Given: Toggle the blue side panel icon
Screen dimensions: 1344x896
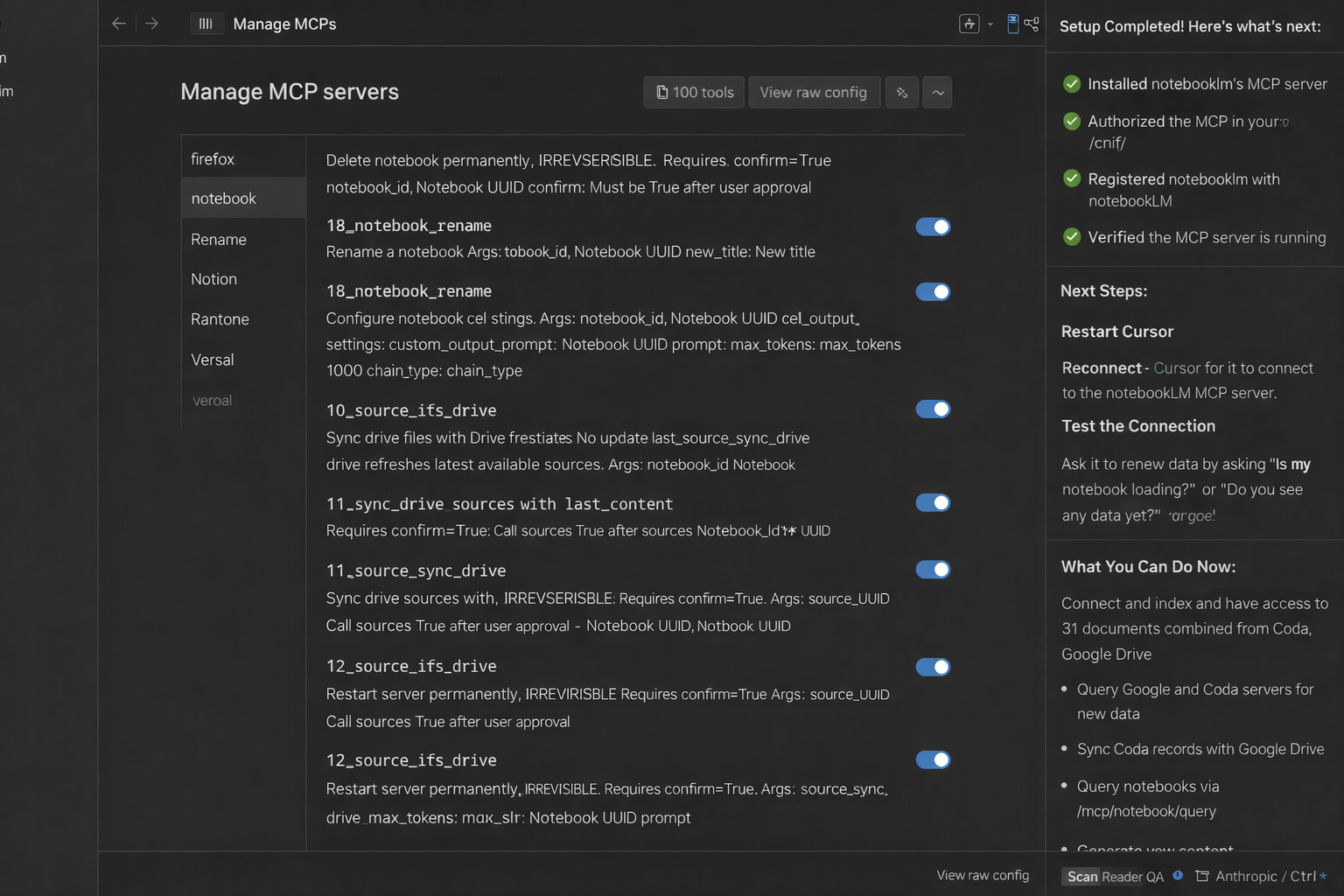Looking at the screenshot, I should pos(1012,24).
